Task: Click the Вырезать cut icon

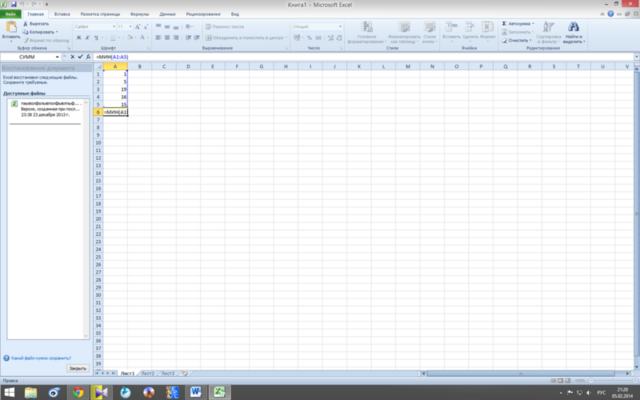Action: (25, 24)
